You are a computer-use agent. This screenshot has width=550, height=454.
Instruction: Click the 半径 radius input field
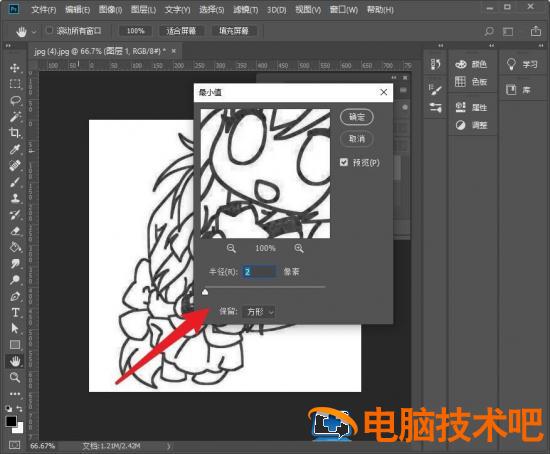(259, 272)
